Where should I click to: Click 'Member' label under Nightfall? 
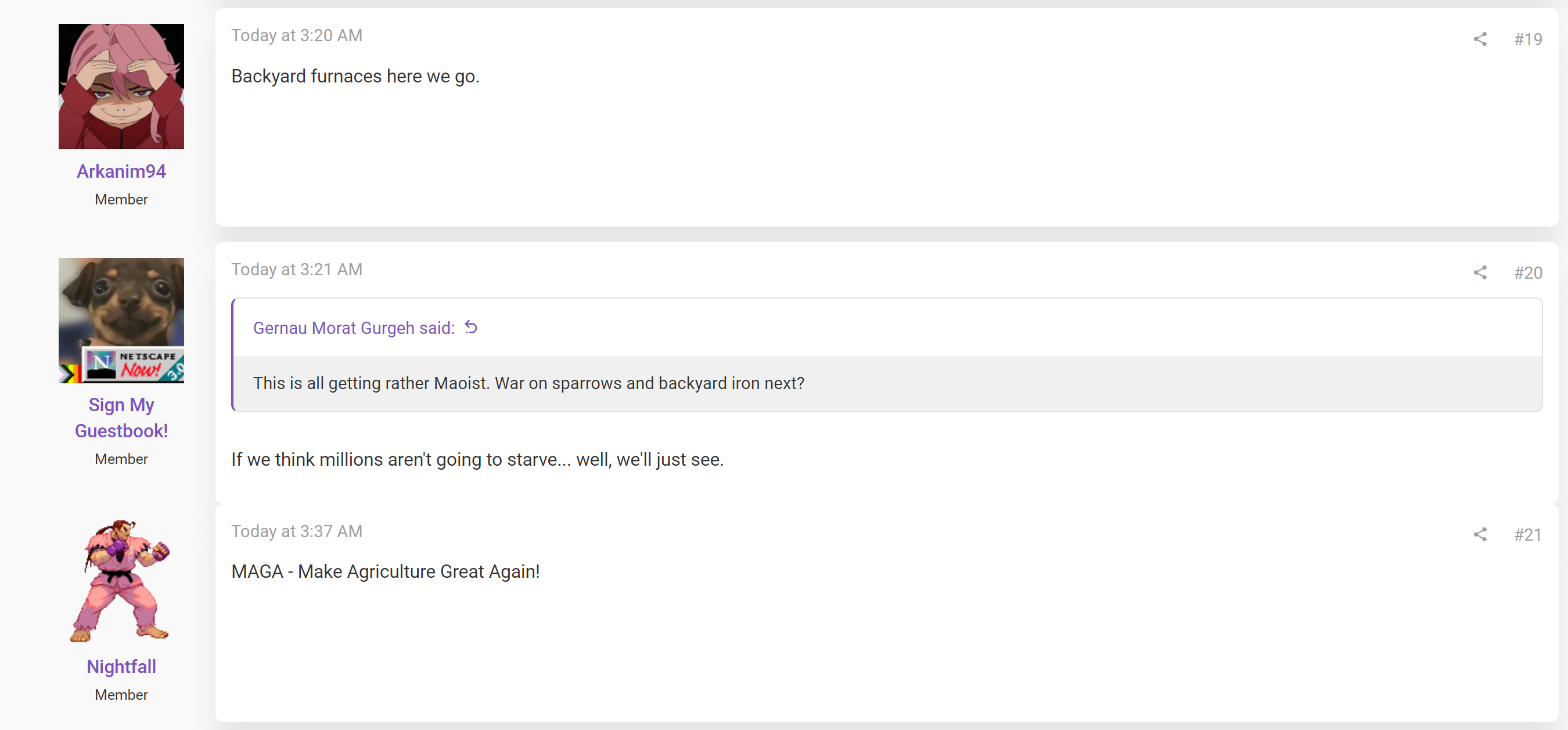point(121,695)
